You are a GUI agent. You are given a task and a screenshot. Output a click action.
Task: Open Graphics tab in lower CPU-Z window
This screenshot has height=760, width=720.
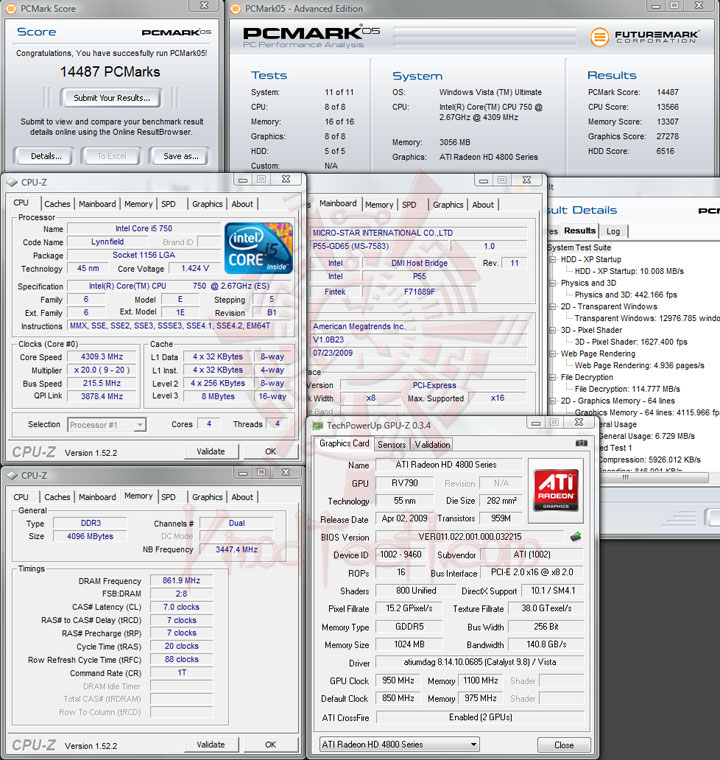click(207, 497)
